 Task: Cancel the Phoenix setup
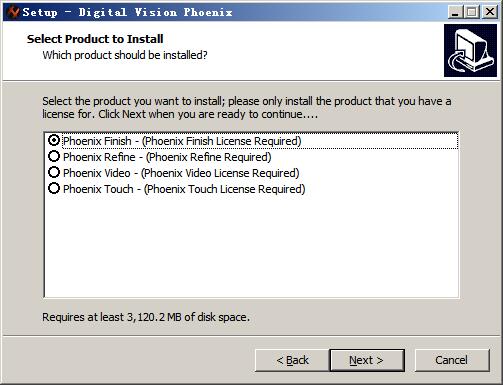[x=452, y=360]
